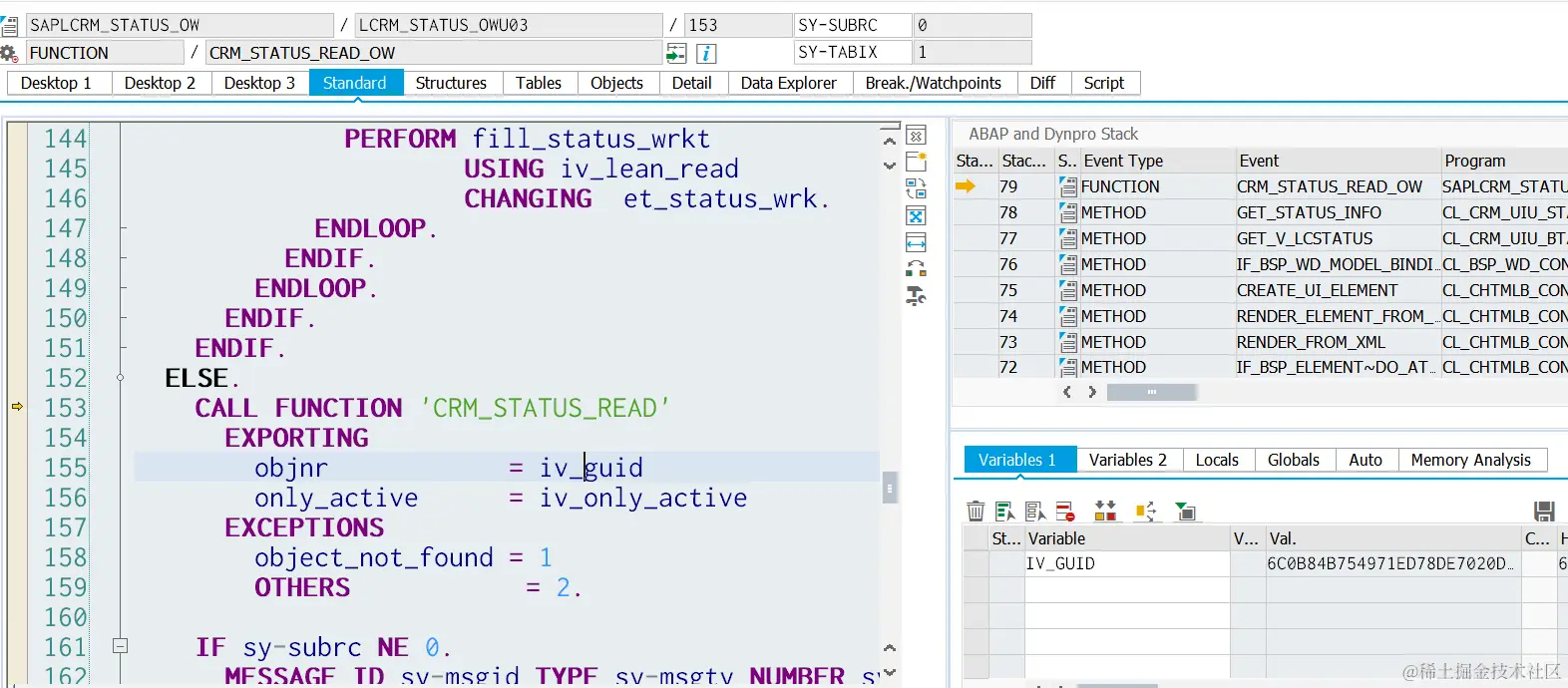1568x688 pixels.
Task: Click the Program column header in stack
Action: 1503,161
